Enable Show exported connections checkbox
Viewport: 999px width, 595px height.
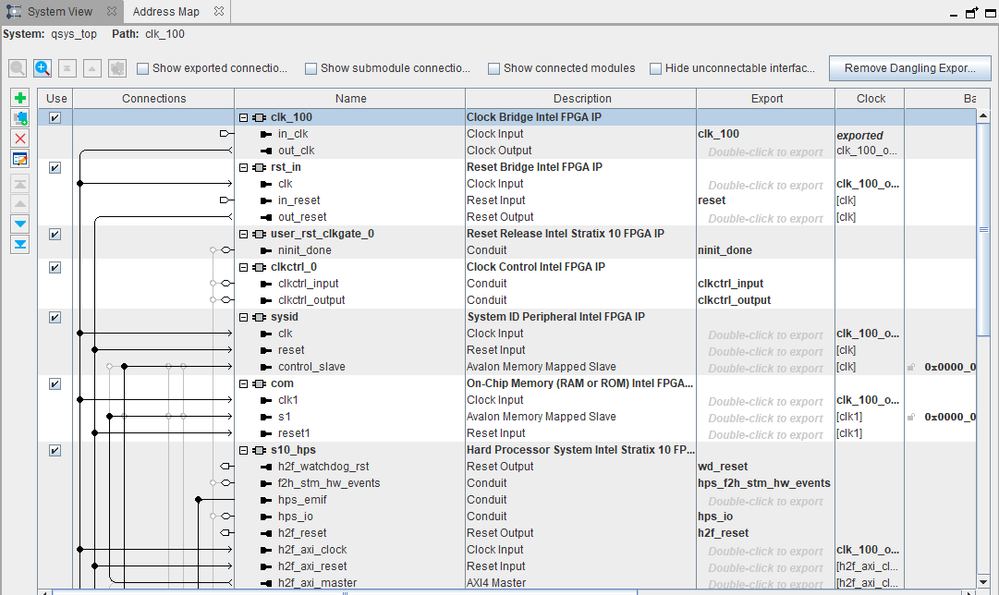click(x=143, y=69)
